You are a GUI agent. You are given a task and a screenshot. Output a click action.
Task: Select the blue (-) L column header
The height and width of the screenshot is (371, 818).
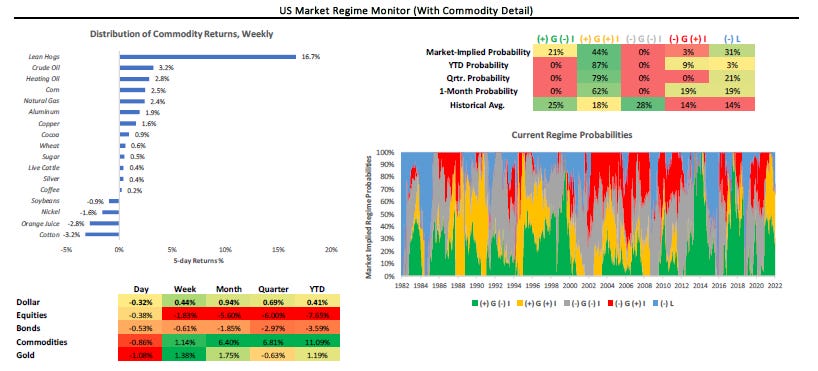pyautogui.click(x=731, y=39)
